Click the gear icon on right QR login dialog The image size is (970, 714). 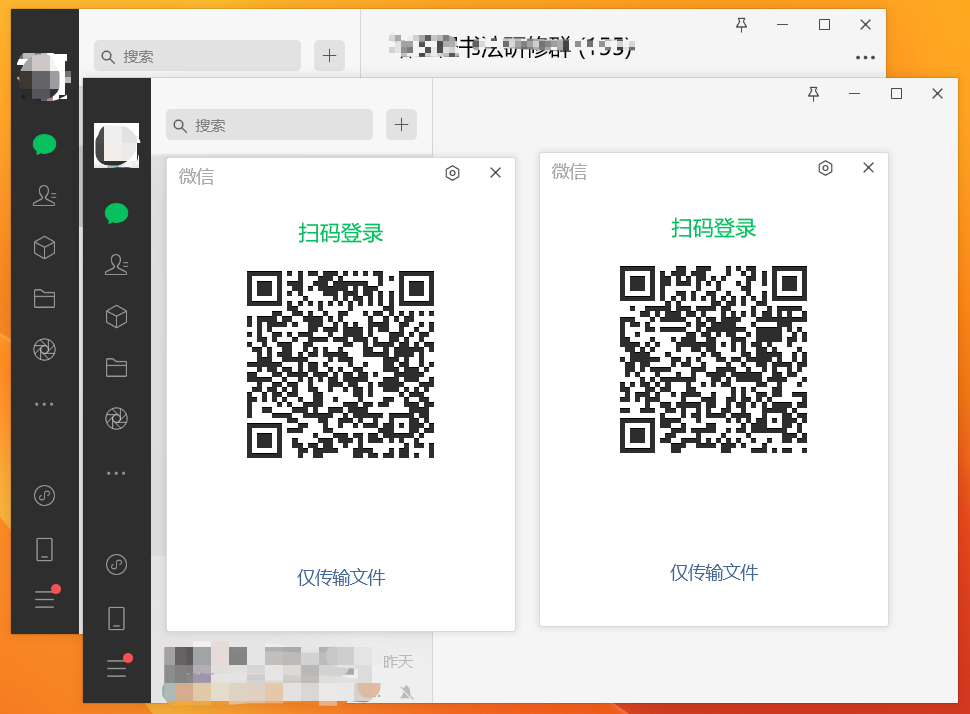[825, 167]
